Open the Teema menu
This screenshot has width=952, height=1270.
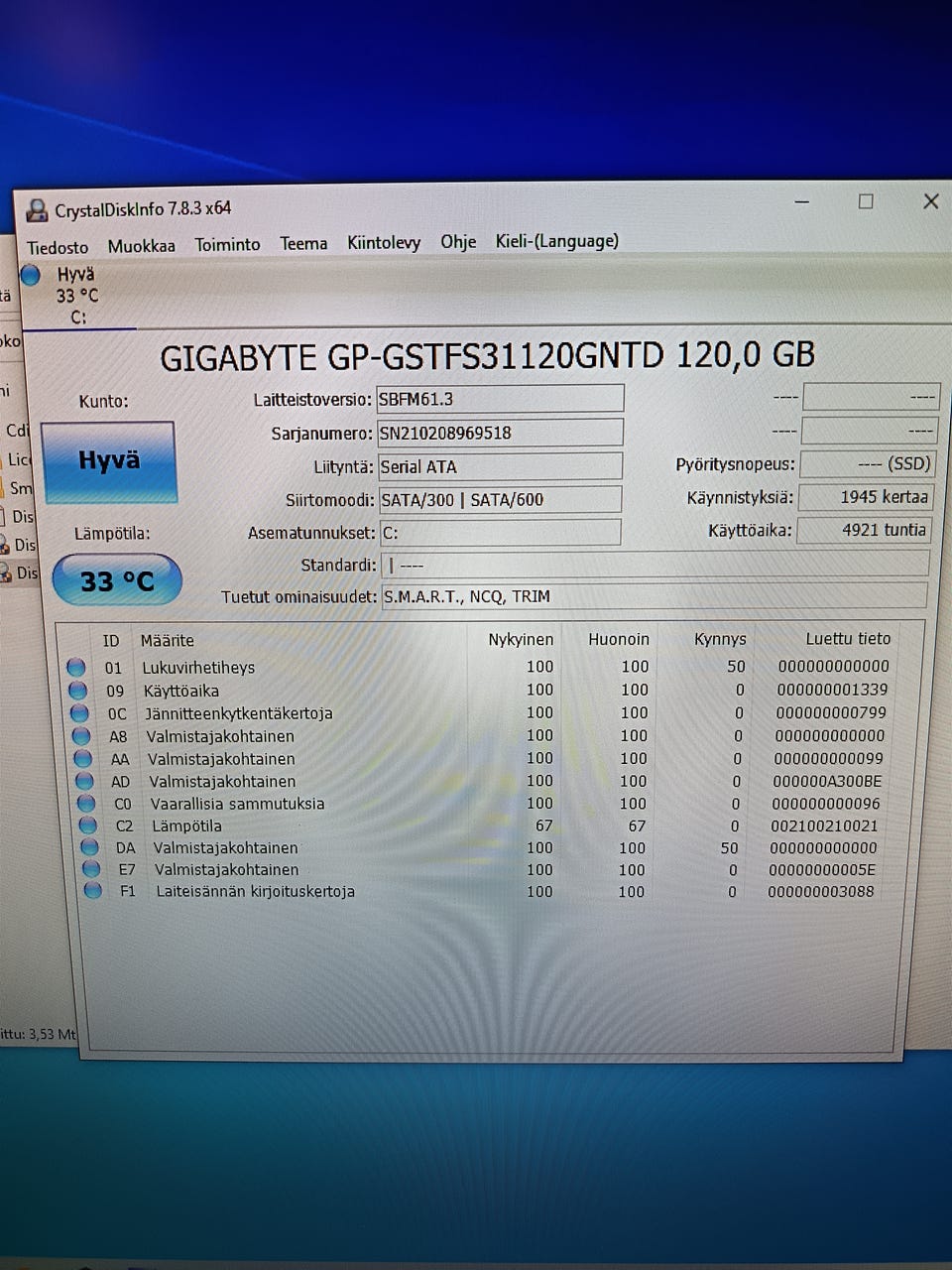pyautogui.click(x=303, y=243)
